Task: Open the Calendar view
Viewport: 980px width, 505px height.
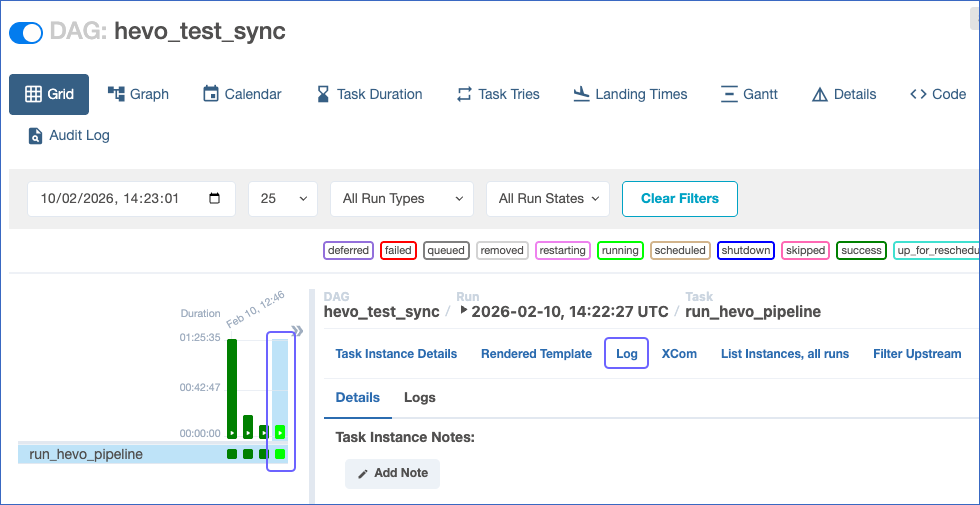Action: click(242, 94)
